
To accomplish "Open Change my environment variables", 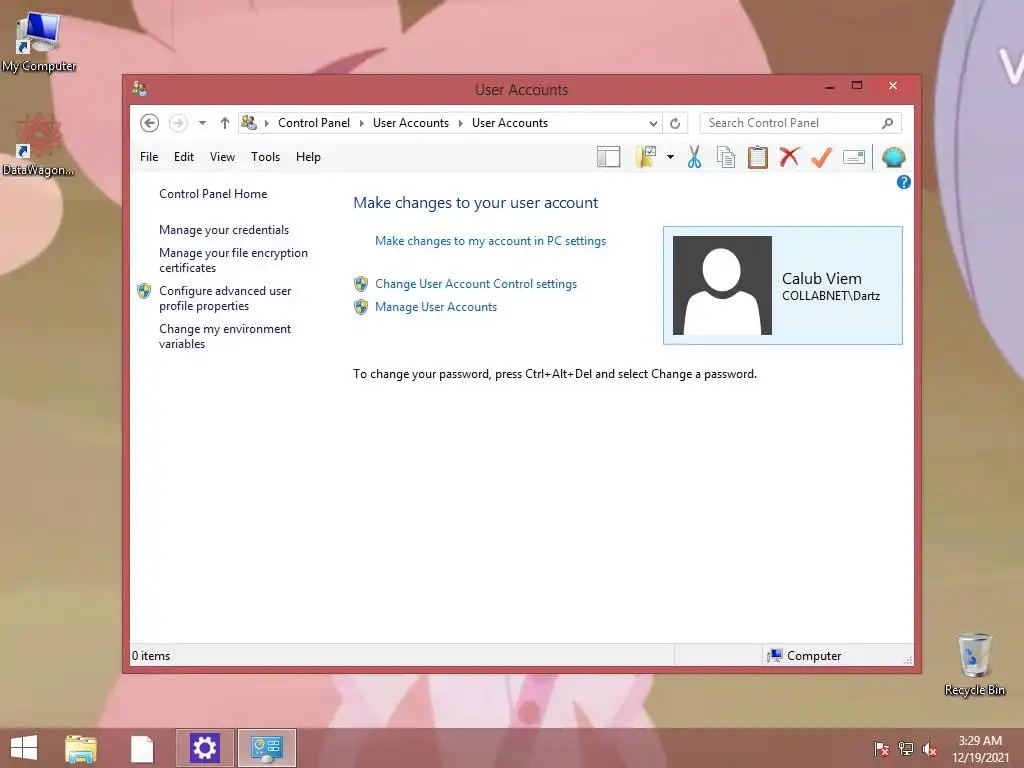I will pos(225,336).
